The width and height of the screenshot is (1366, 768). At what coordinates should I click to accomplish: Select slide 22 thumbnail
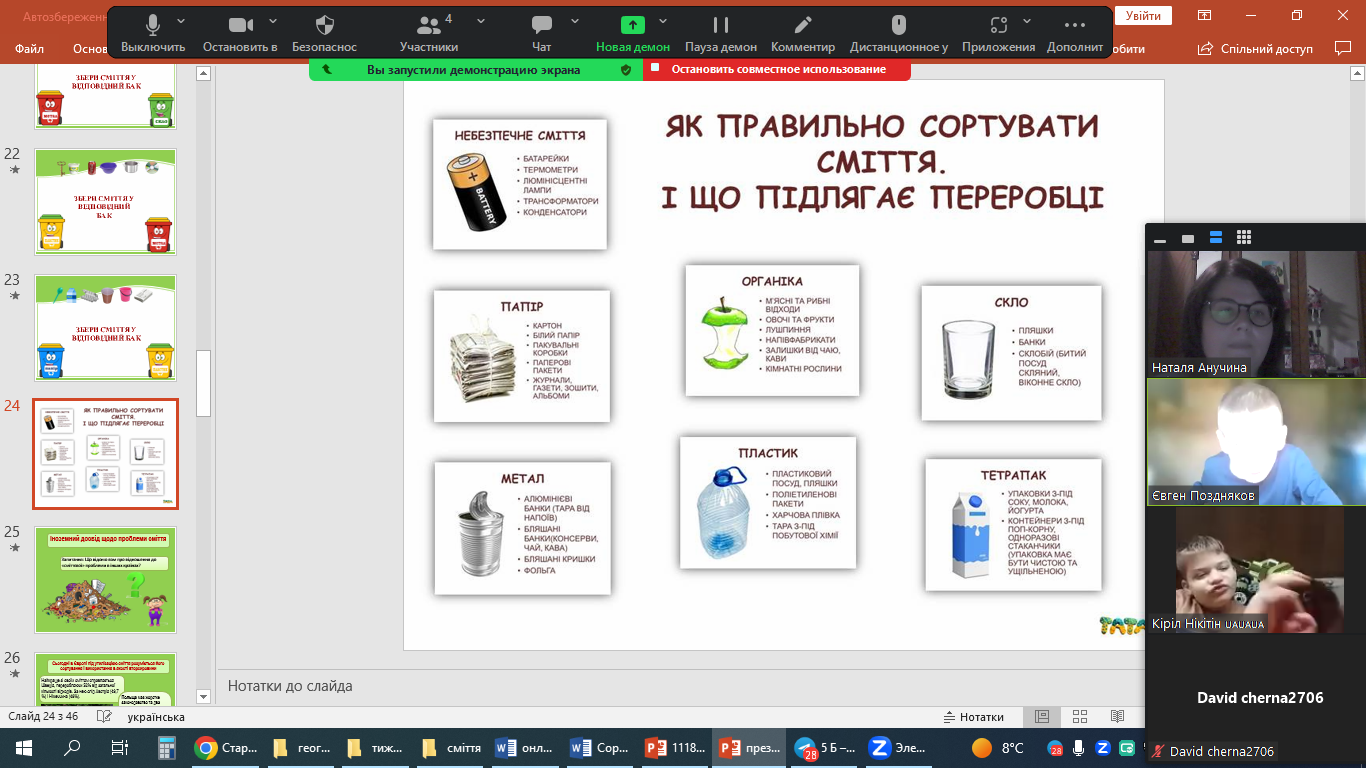pyautogui.click(x=106, y=202)
